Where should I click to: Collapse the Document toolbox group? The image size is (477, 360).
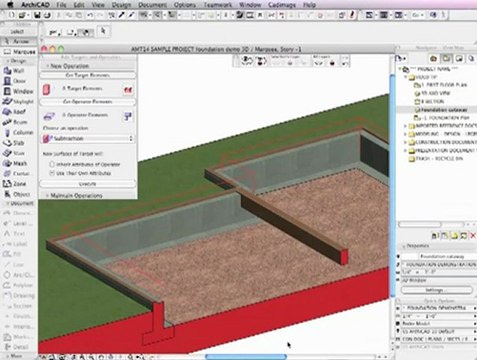(x=7, y=203)
